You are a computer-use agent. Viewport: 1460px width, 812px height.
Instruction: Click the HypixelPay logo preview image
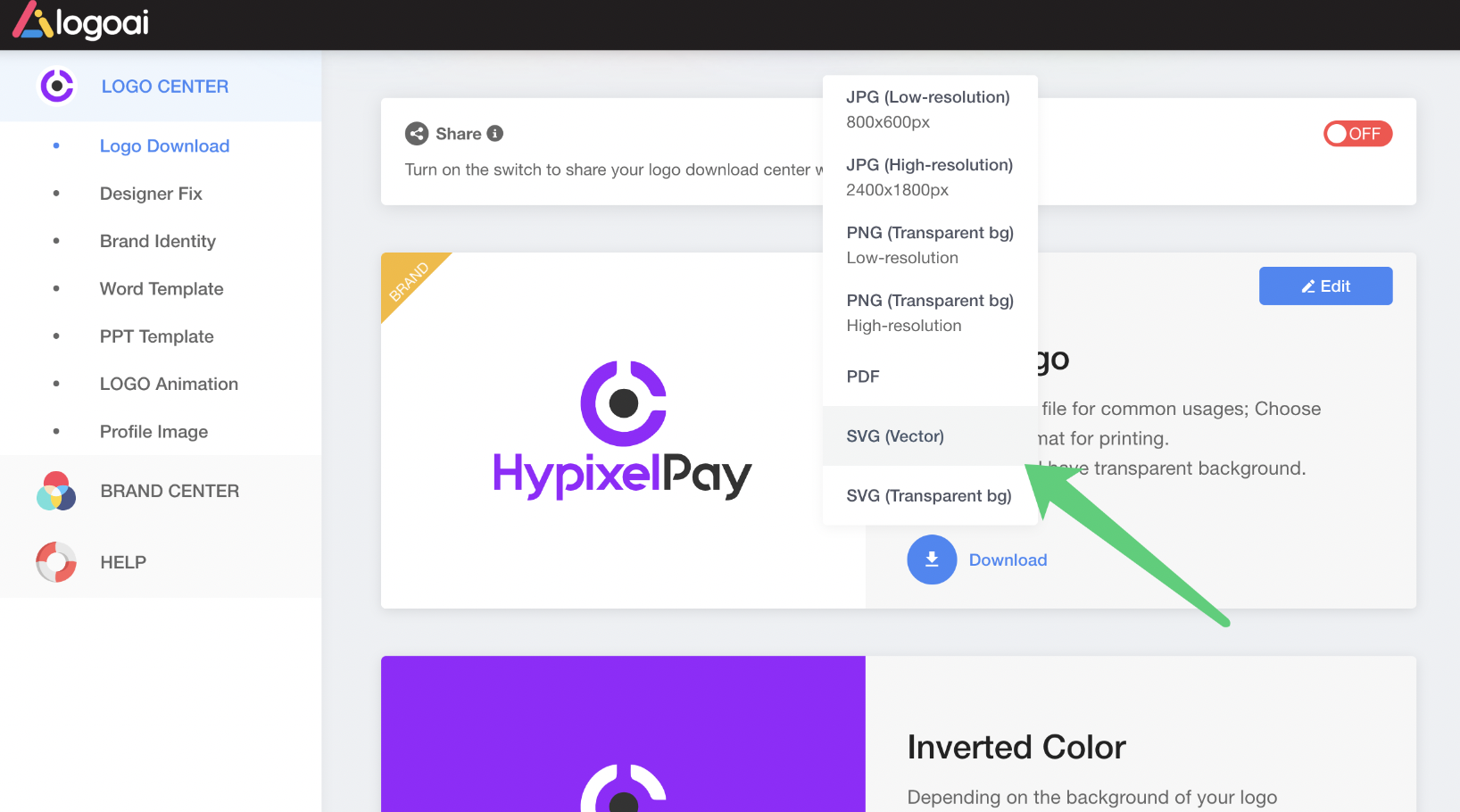click(x=623, y=430)
